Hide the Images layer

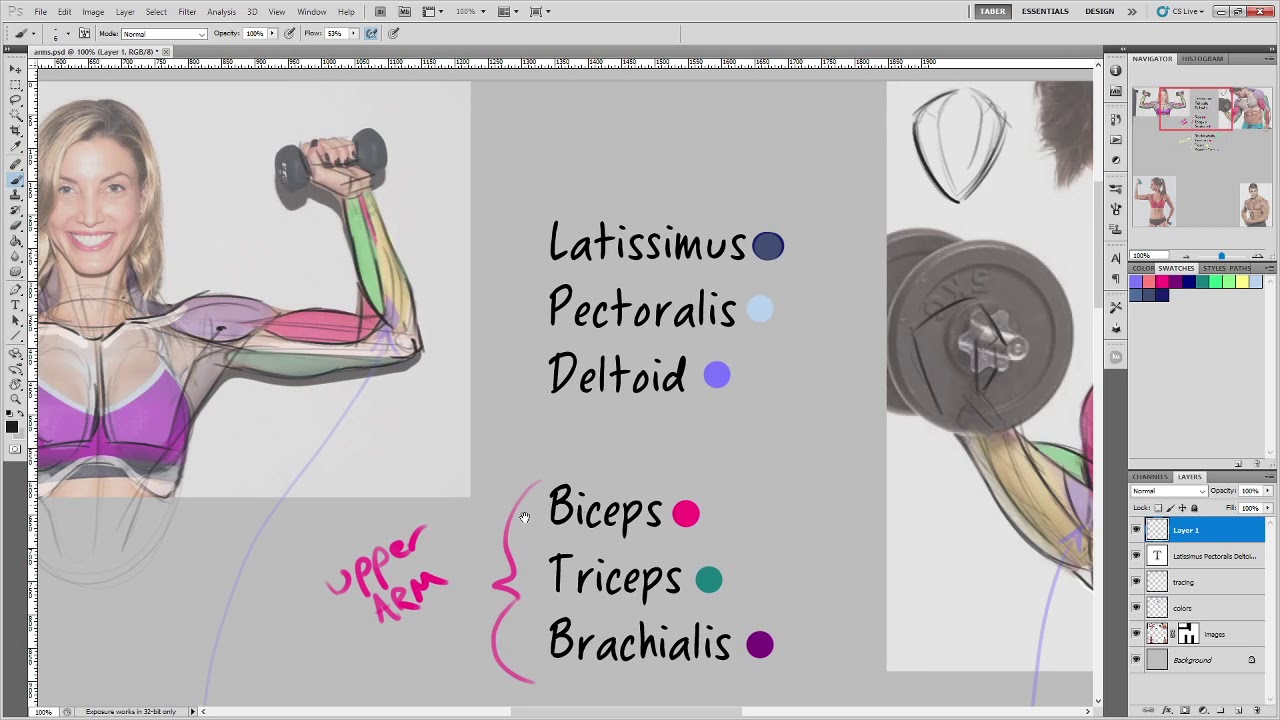(1136, 634)
